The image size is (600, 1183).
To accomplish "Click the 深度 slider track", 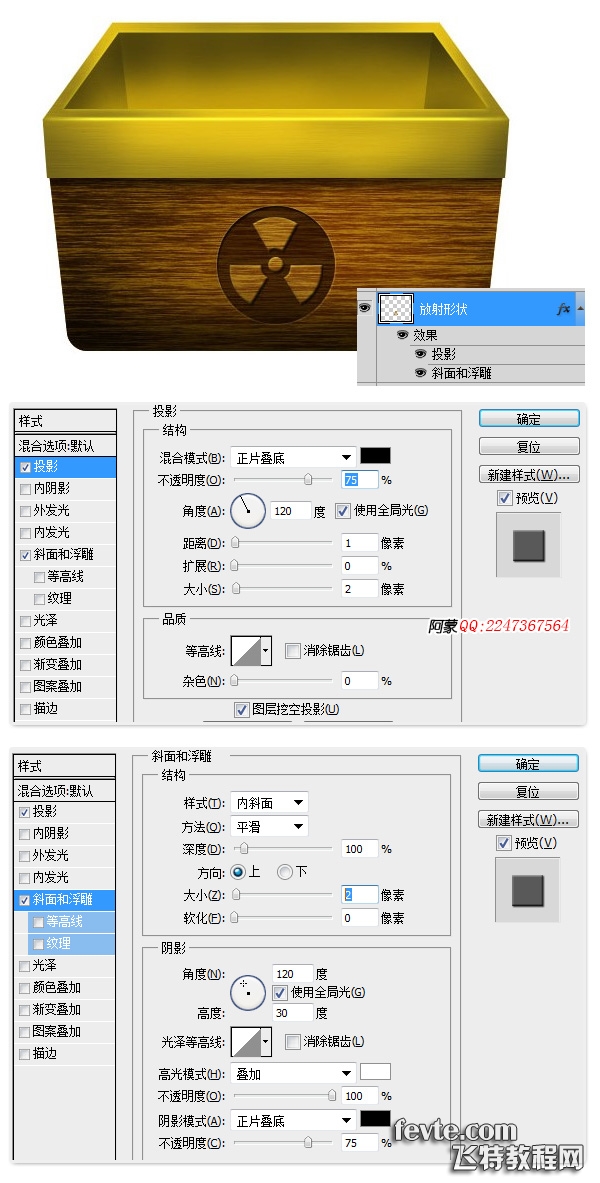I will point(282,849).
